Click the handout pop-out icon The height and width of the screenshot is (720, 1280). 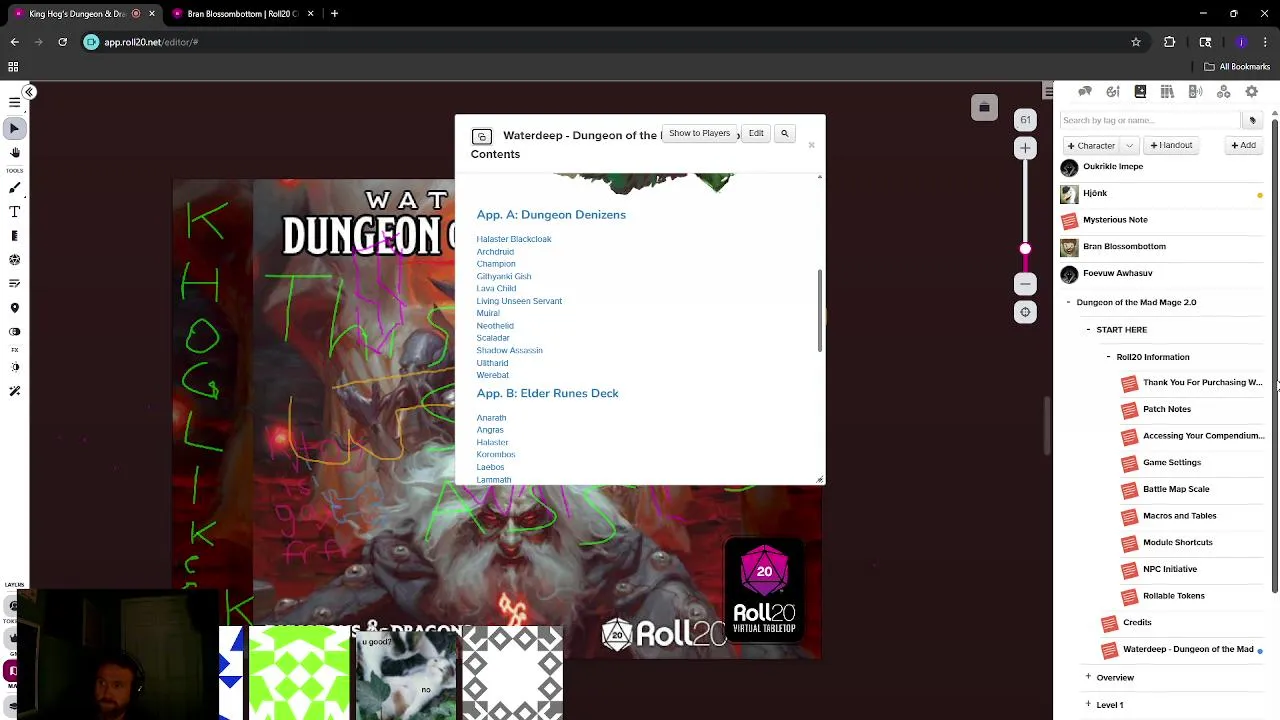(481, 136)
